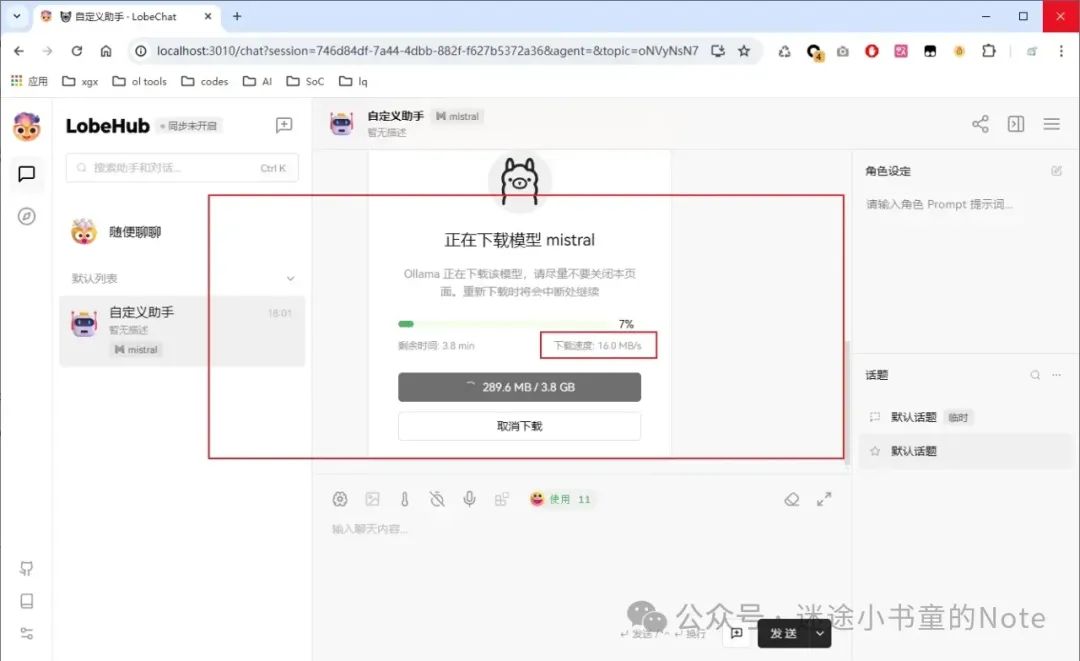Screen dimensions: 1080x661
Task: Click the 自定义助手 title in chat header
Action: pyautogui.click(x=395, y=116)
